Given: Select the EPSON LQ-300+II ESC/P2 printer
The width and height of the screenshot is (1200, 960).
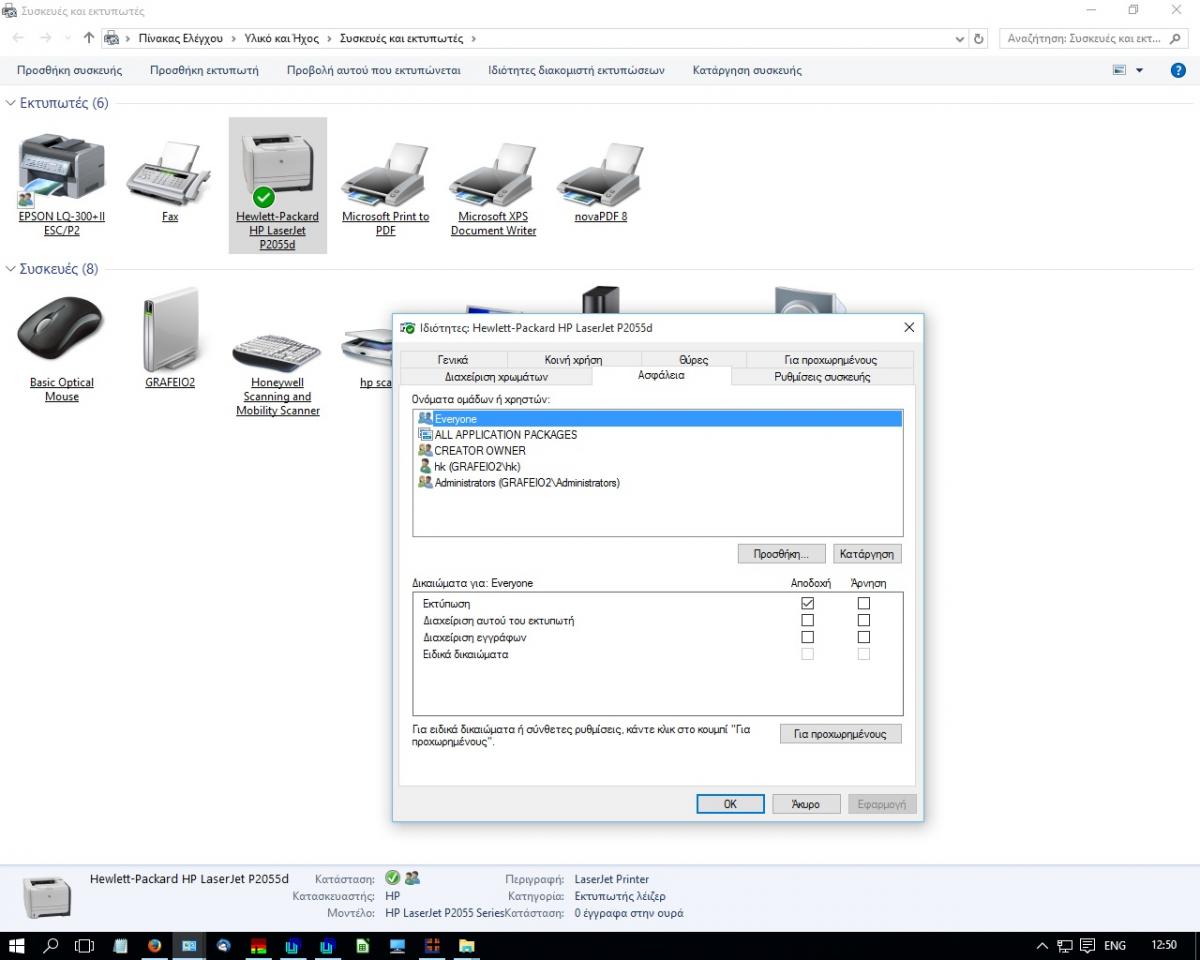Looking at the screenshot, I should (61, 185).
